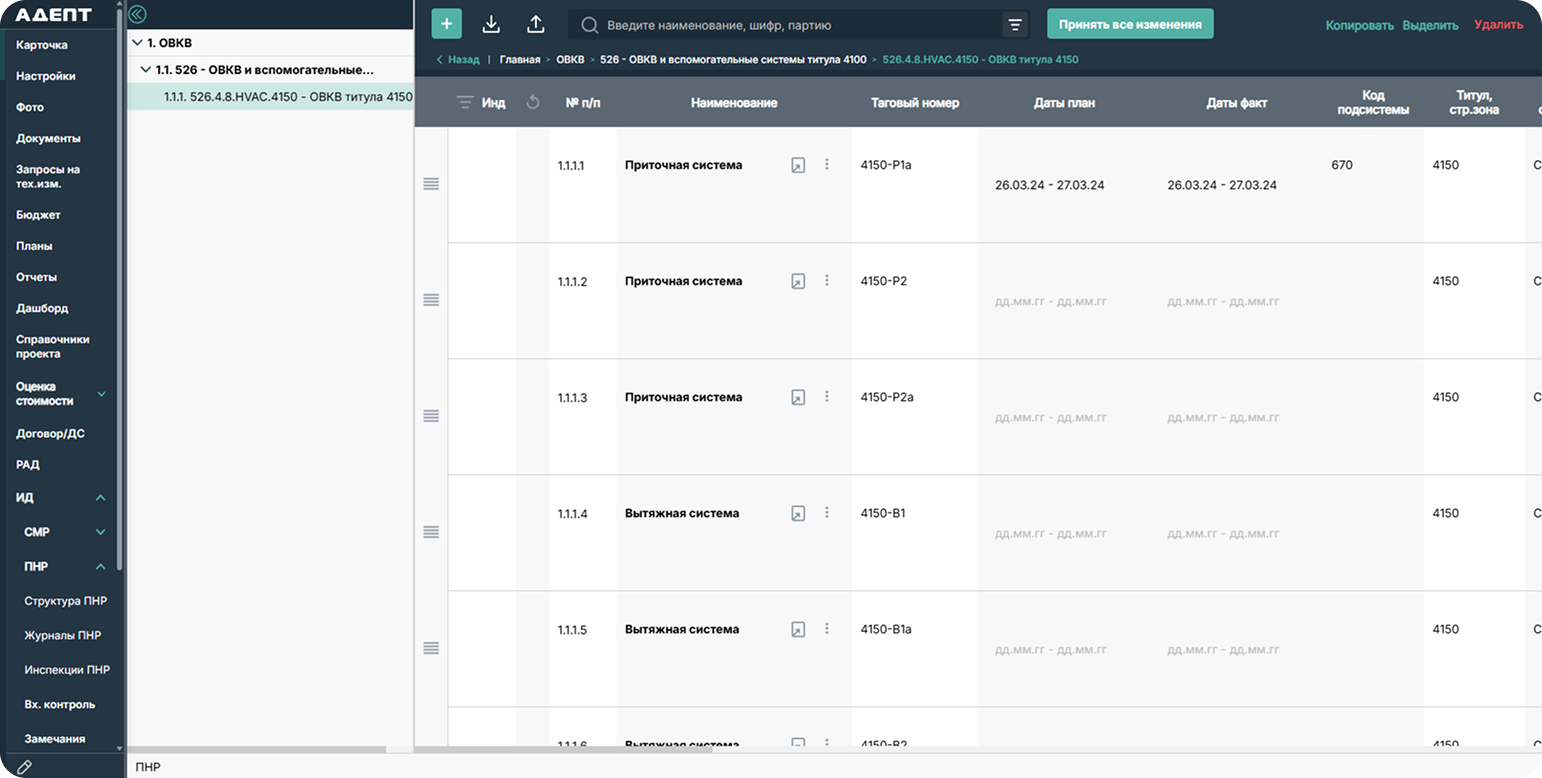Open document icon for row 4150-P1a

[798, 165]
